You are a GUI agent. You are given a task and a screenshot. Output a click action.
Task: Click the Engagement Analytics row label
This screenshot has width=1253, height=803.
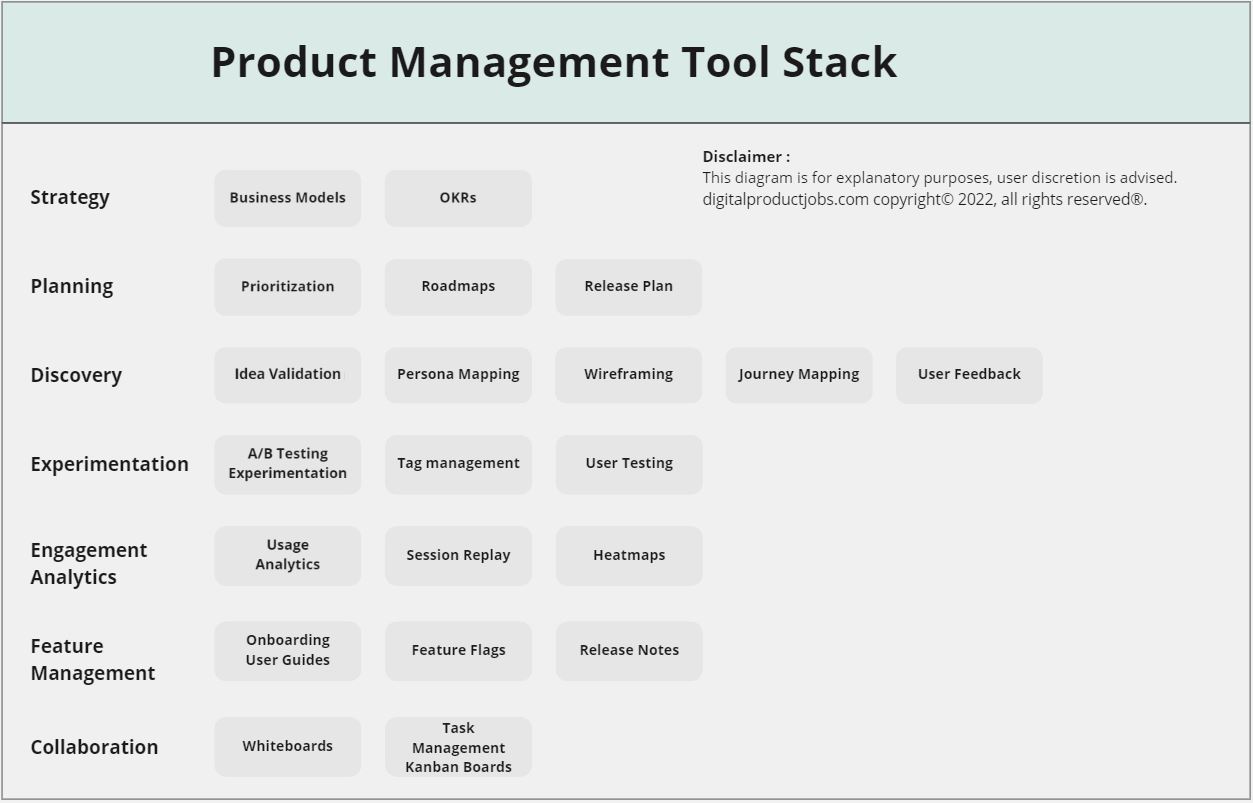pos(89,563)
